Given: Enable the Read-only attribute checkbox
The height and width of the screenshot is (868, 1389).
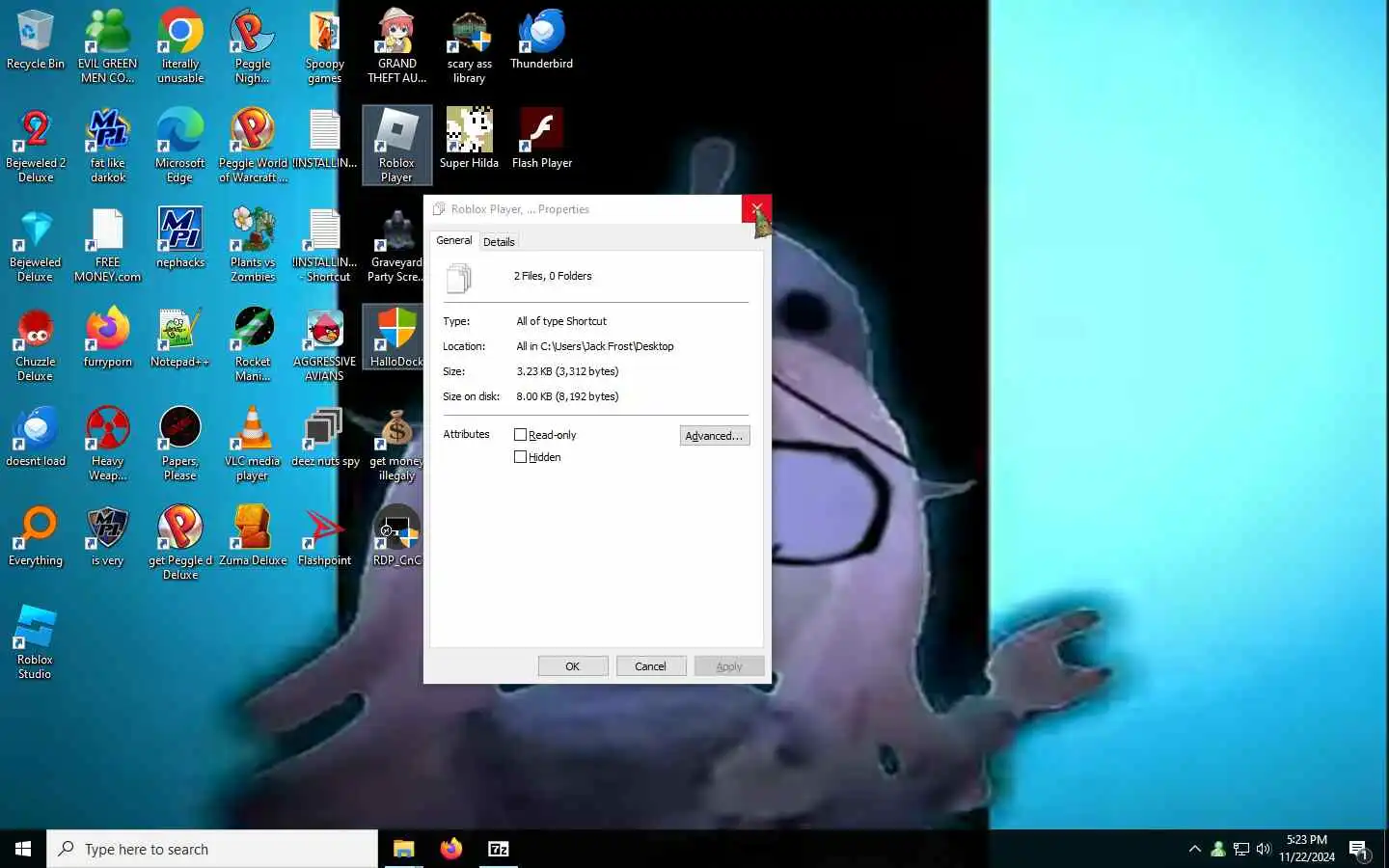Looking at the screenshot, I should [521, 435].
